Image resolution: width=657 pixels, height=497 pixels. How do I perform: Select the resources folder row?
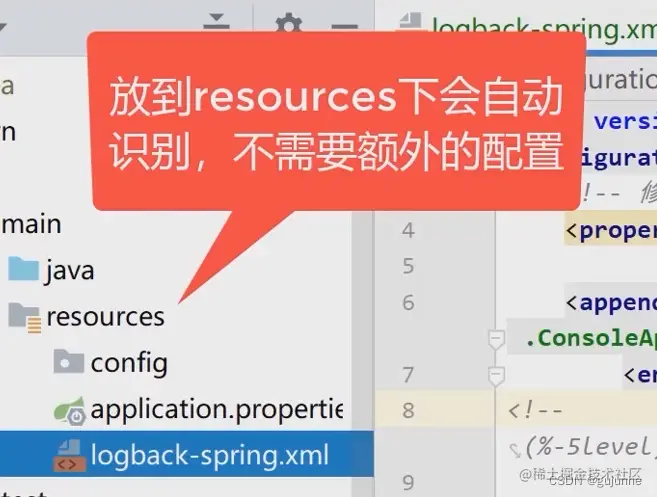coord(106,316)
